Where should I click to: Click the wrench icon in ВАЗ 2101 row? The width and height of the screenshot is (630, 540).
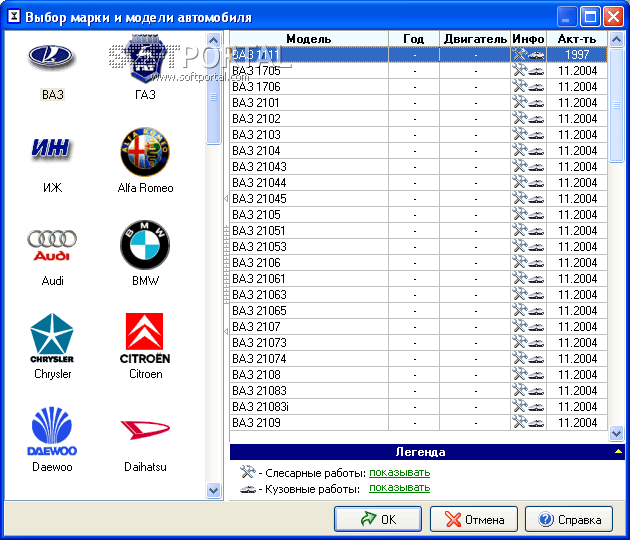(x=520, y=103)
